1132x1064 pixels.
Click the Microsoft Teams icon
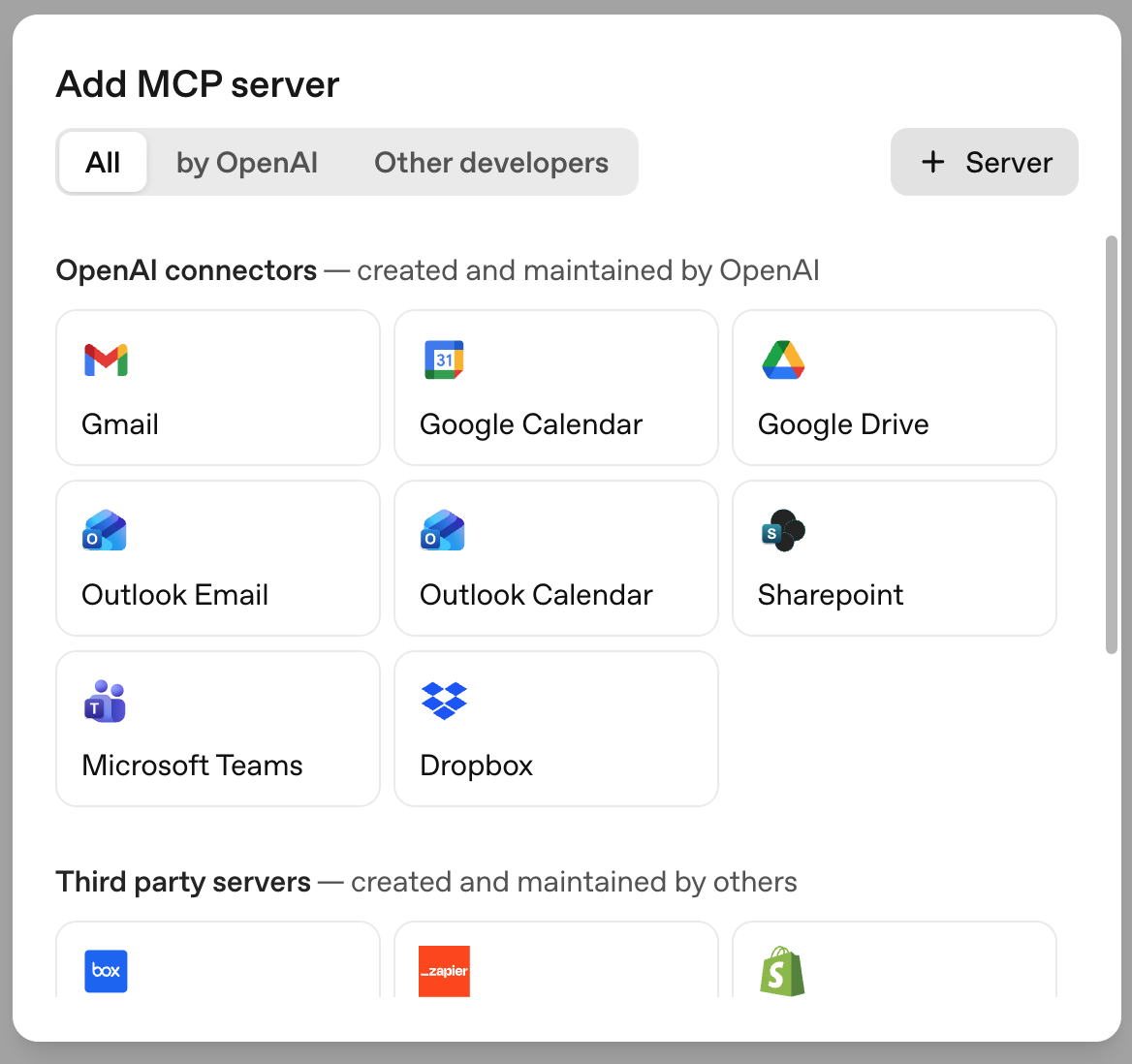(x=105, y=701)
